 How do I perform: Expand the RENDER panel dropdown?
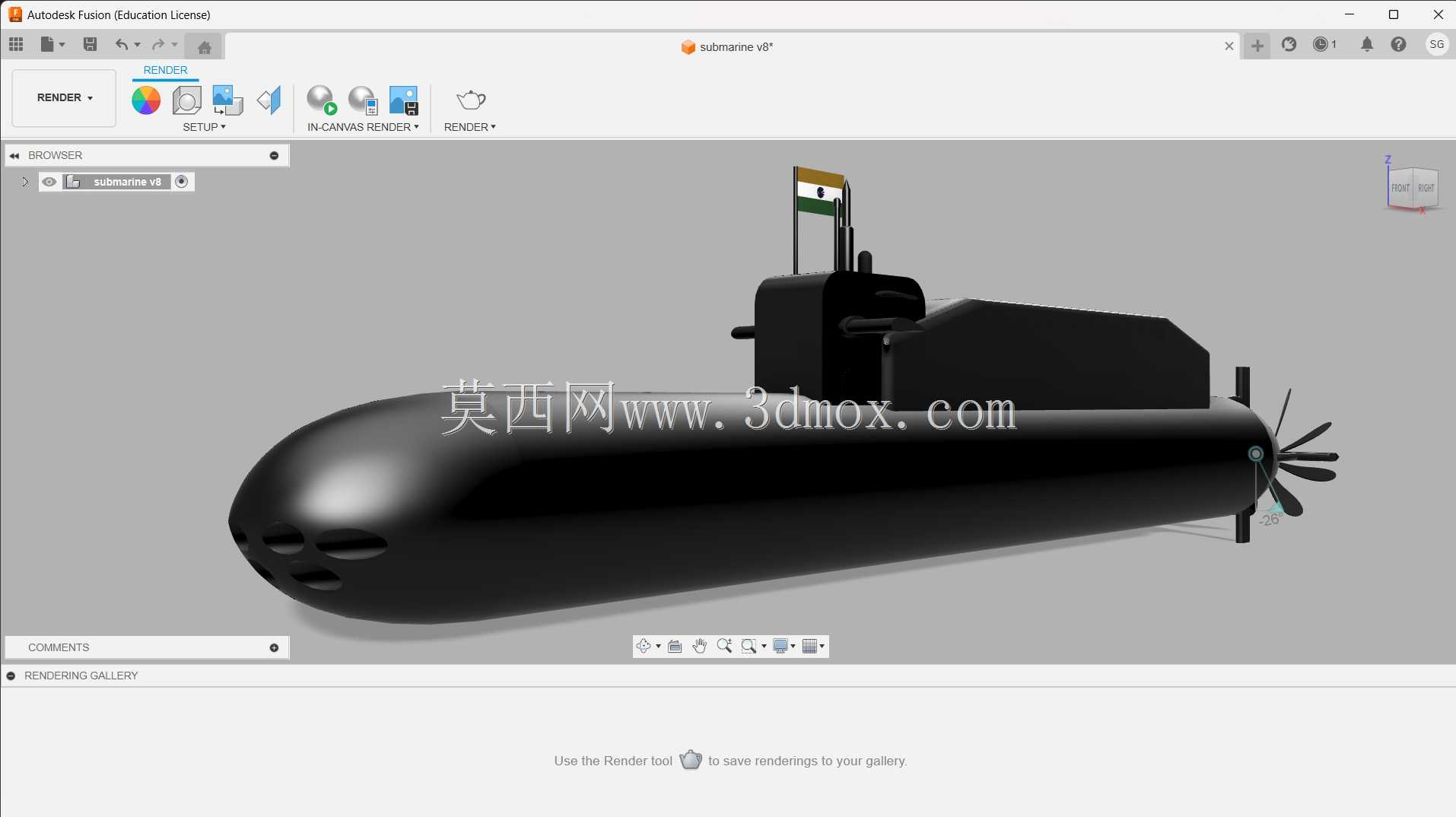coord(469,127)
